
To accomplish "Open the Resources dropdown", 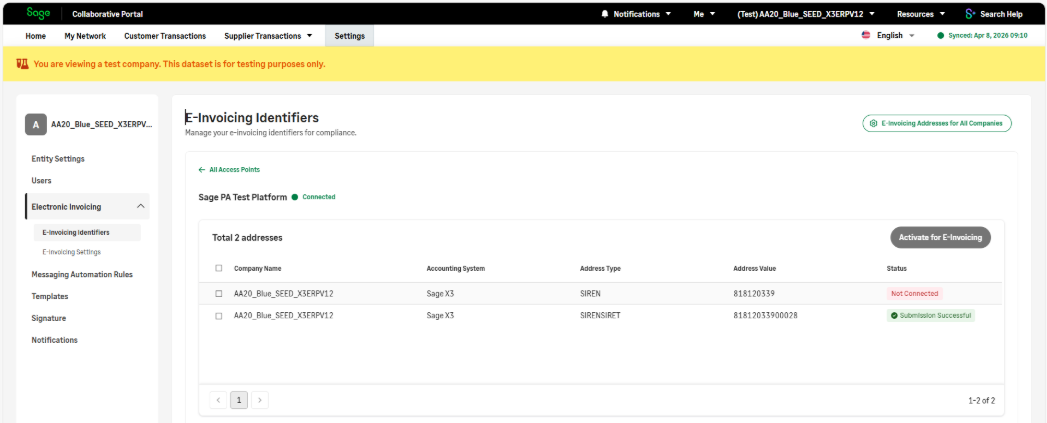I will coord(921,14).
